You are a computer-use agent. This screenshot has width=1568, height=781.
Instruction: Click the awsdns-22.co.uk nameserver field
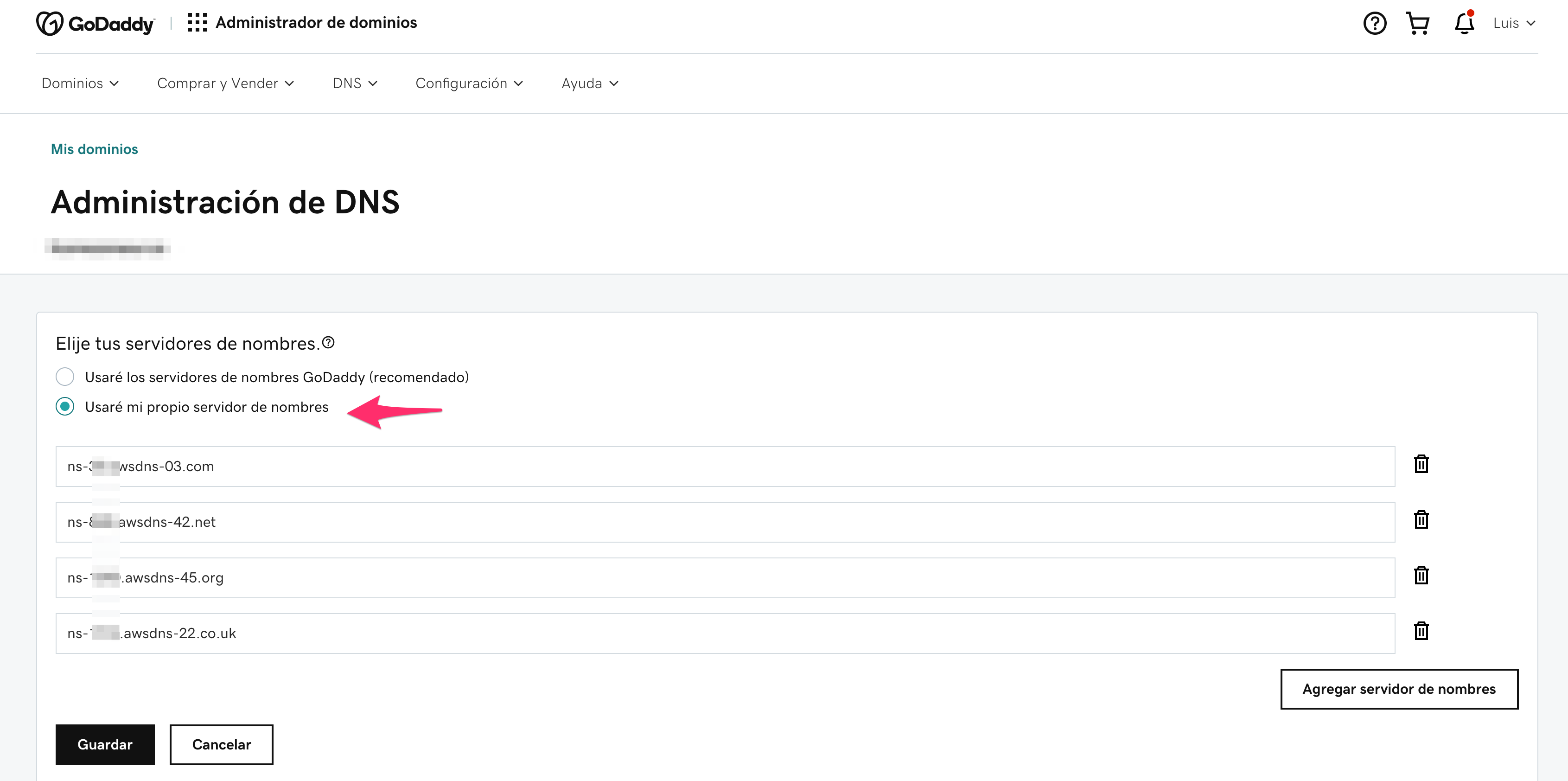point(725,634)
